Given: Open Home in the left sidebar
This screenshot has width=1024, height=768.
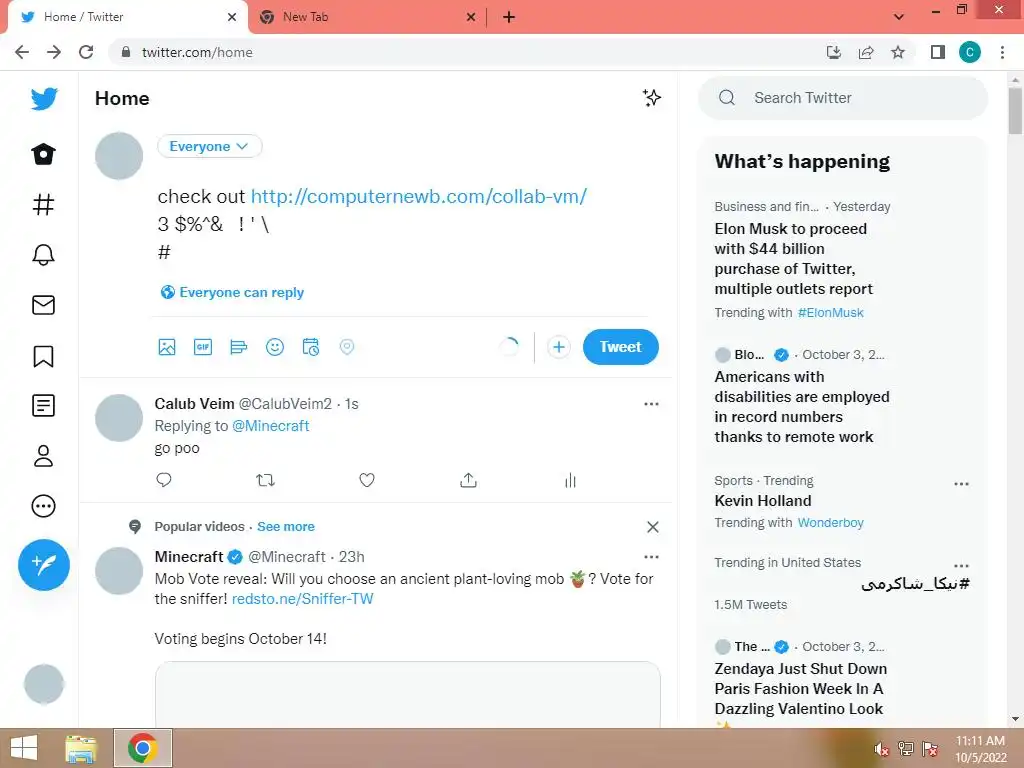Looking at the screenshot, I should tap(43, 154).
